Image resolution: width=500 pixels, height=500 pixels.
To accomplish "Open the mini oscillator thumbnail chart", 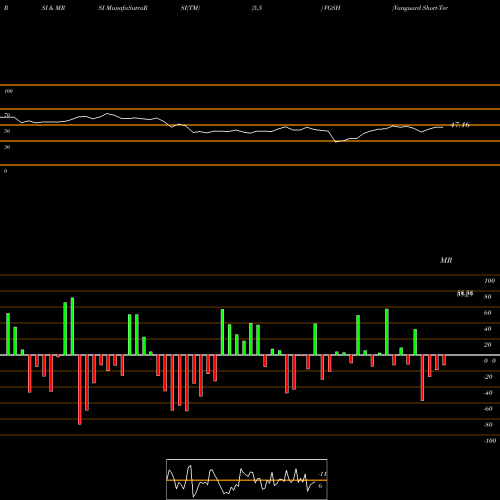I will 247,479.
